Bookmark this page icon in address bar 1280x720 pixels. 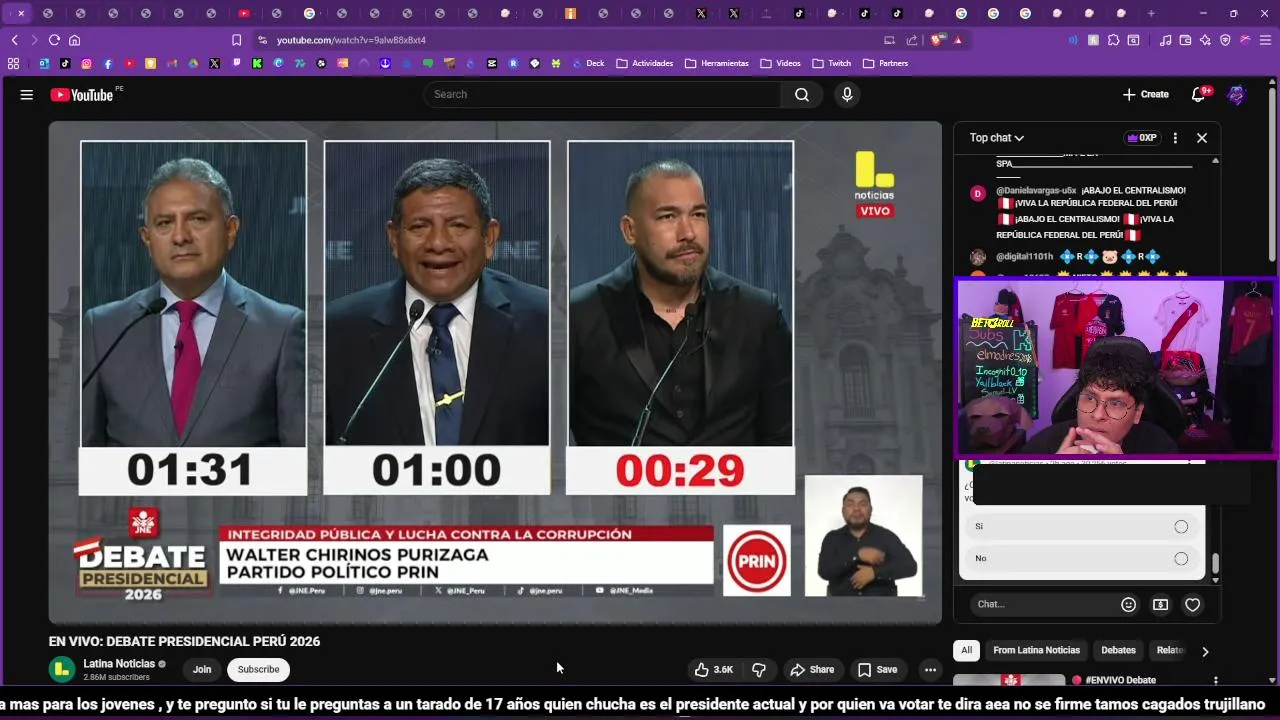point(236,40)
